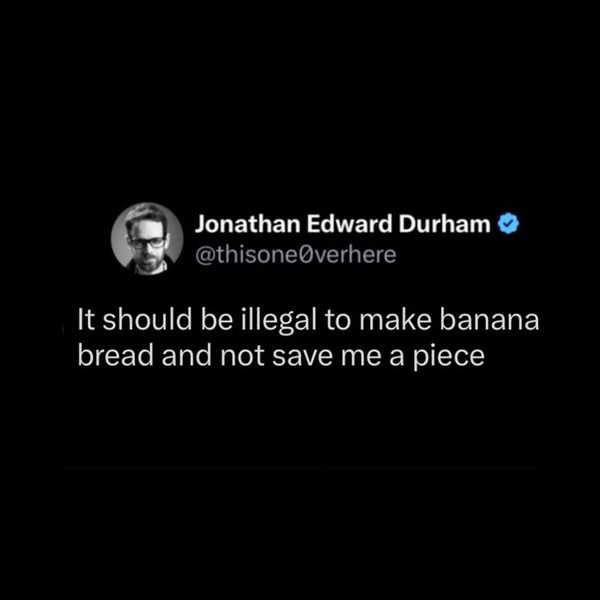Click the word "and" in the second line
This screenshot has height=600, width=600.
click(187, 355)
